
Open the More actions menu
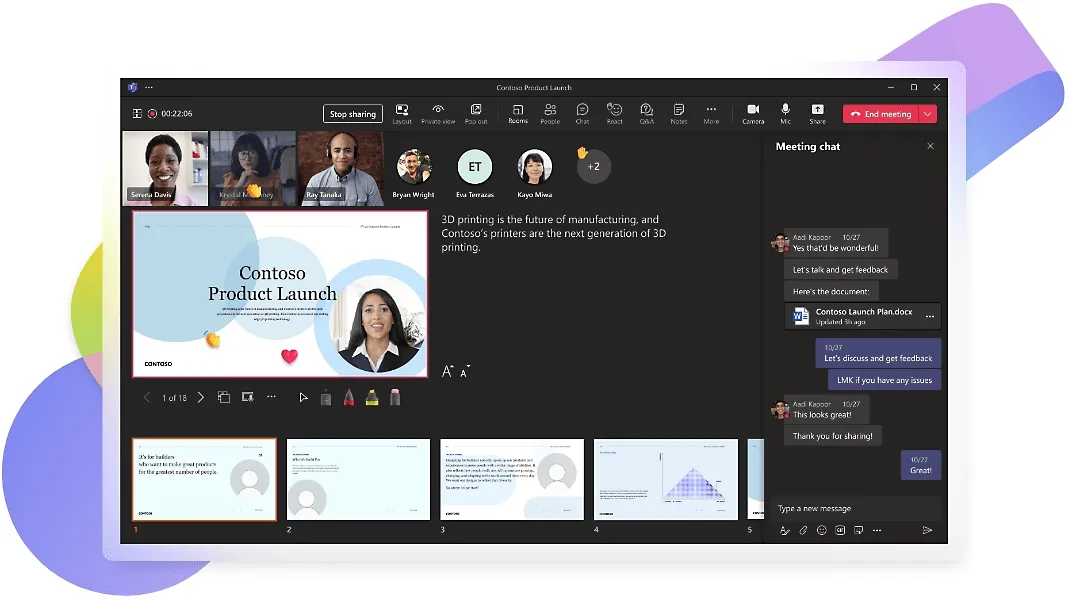pos(711,114)
